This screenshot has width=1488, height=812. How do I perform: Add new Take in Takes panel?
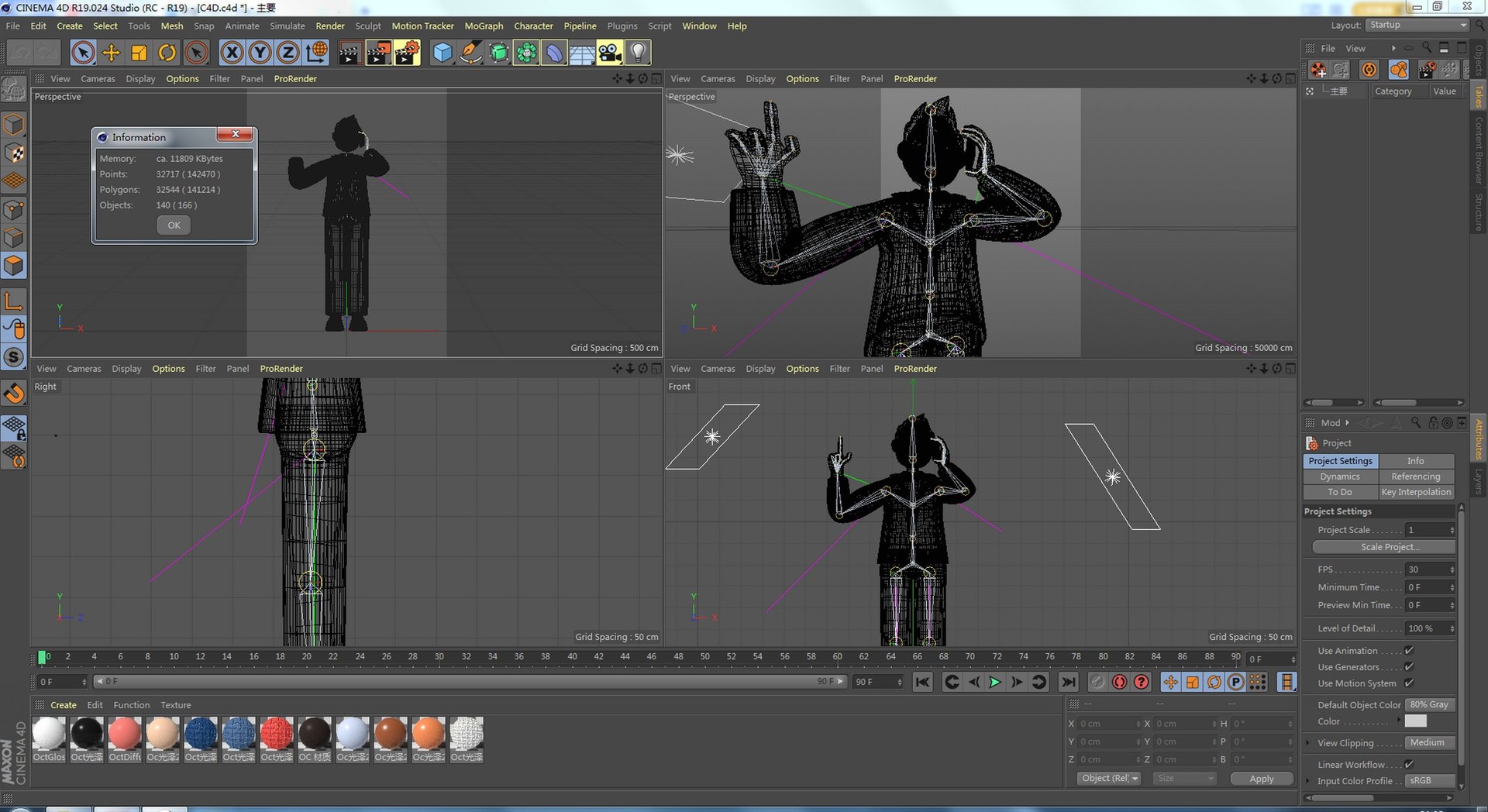click(x=1318, y=70)
